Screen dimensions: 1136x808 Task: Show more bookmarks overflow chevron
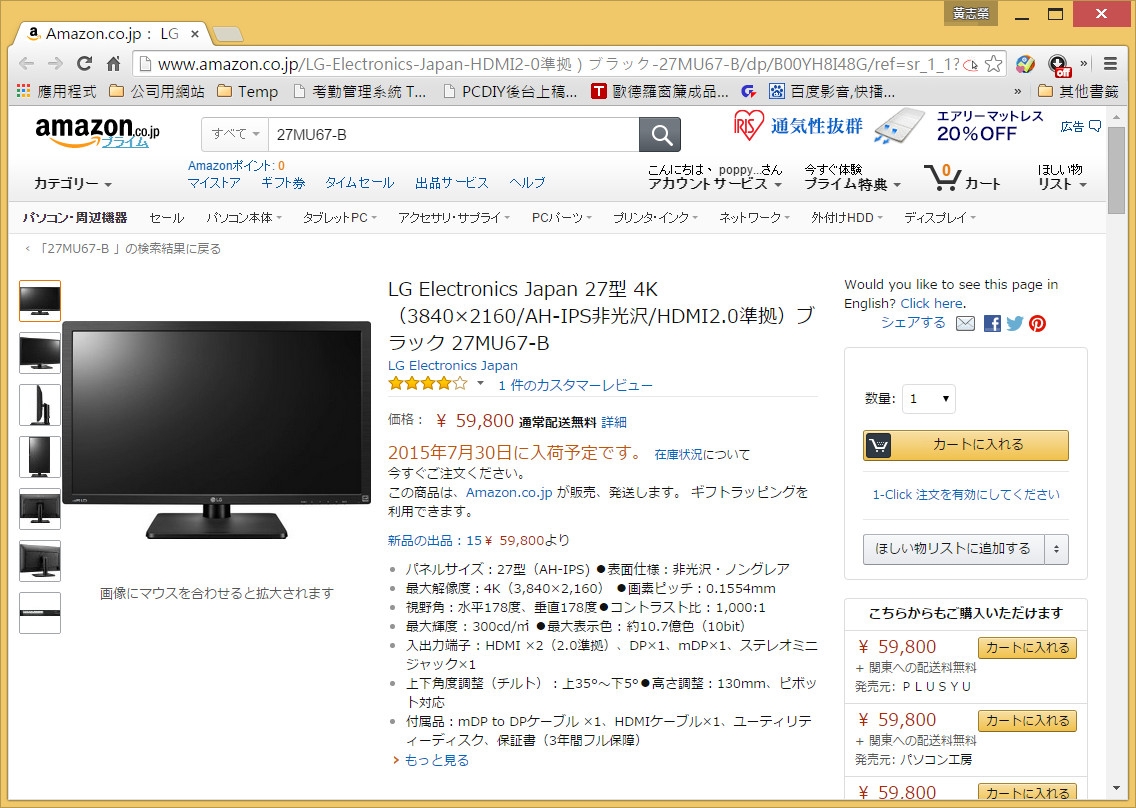(1017, 91)
